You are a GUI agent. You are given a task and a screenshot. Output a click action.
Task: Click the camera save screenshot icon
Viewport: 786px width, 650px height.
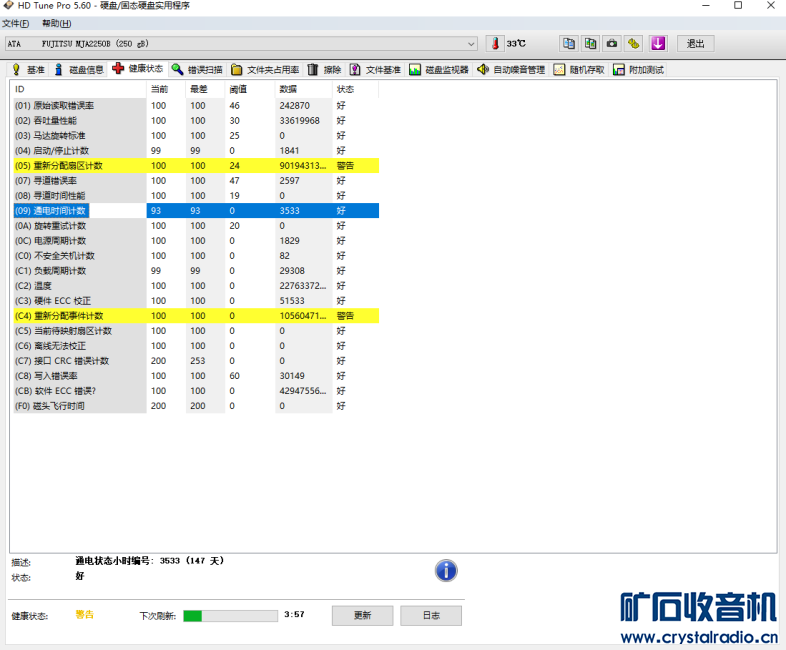pyautogui.click(x=612, y=44)
